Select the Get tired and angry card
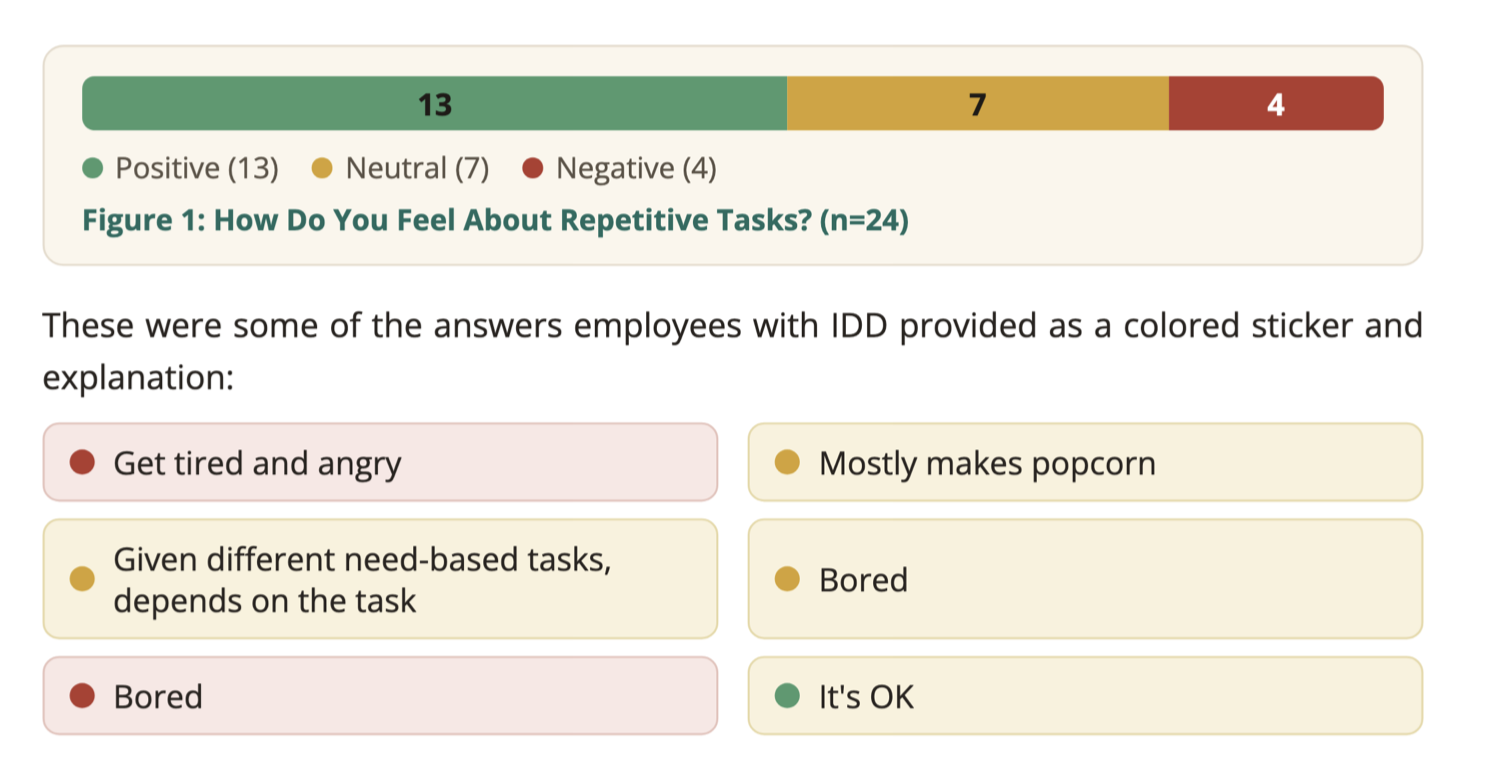Image resolution: width=1508 pixels, height=766 pixels. point(380,462)
